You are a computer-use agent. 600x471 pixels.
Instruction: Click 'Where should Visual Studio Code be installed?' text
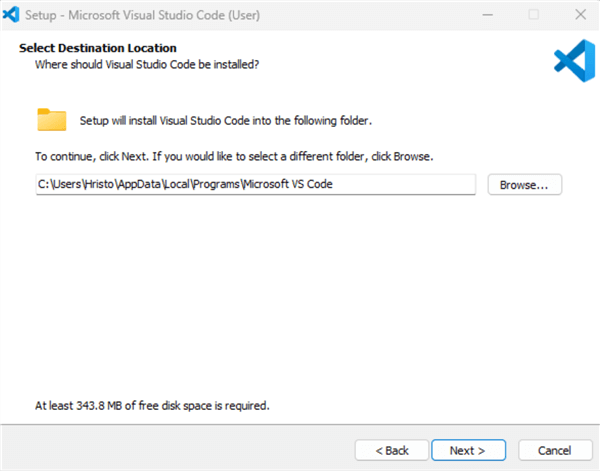click(147, 64)
